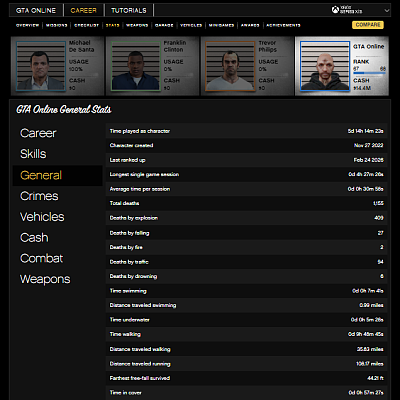The height and width of the screenshot is (400, 400).
Task: Open the Missions sub-menu
Action: (x=57, y=25)
